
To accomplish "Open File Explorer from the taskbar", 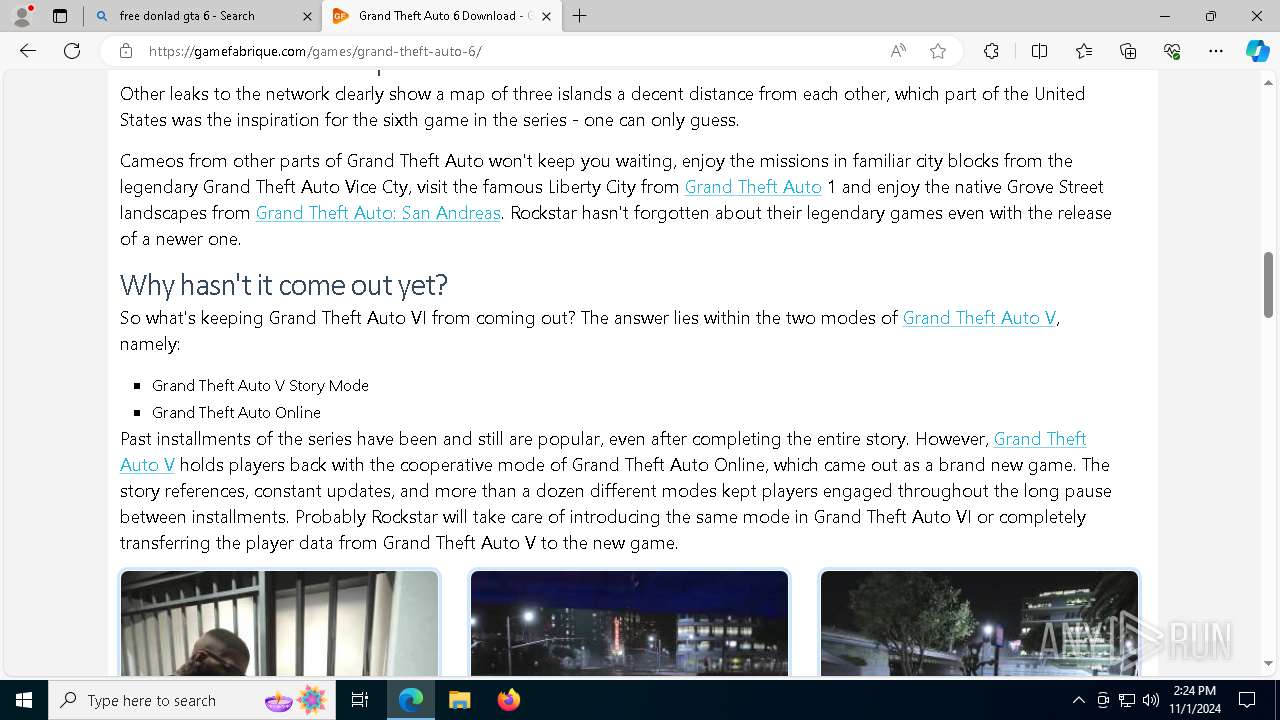I will tap(459, 700).
